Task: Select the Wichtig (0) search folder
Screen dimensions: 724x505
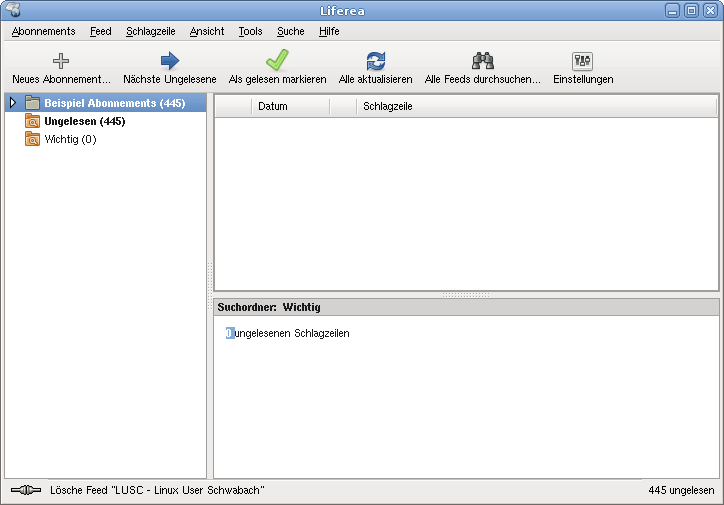Action: (70, 139)
